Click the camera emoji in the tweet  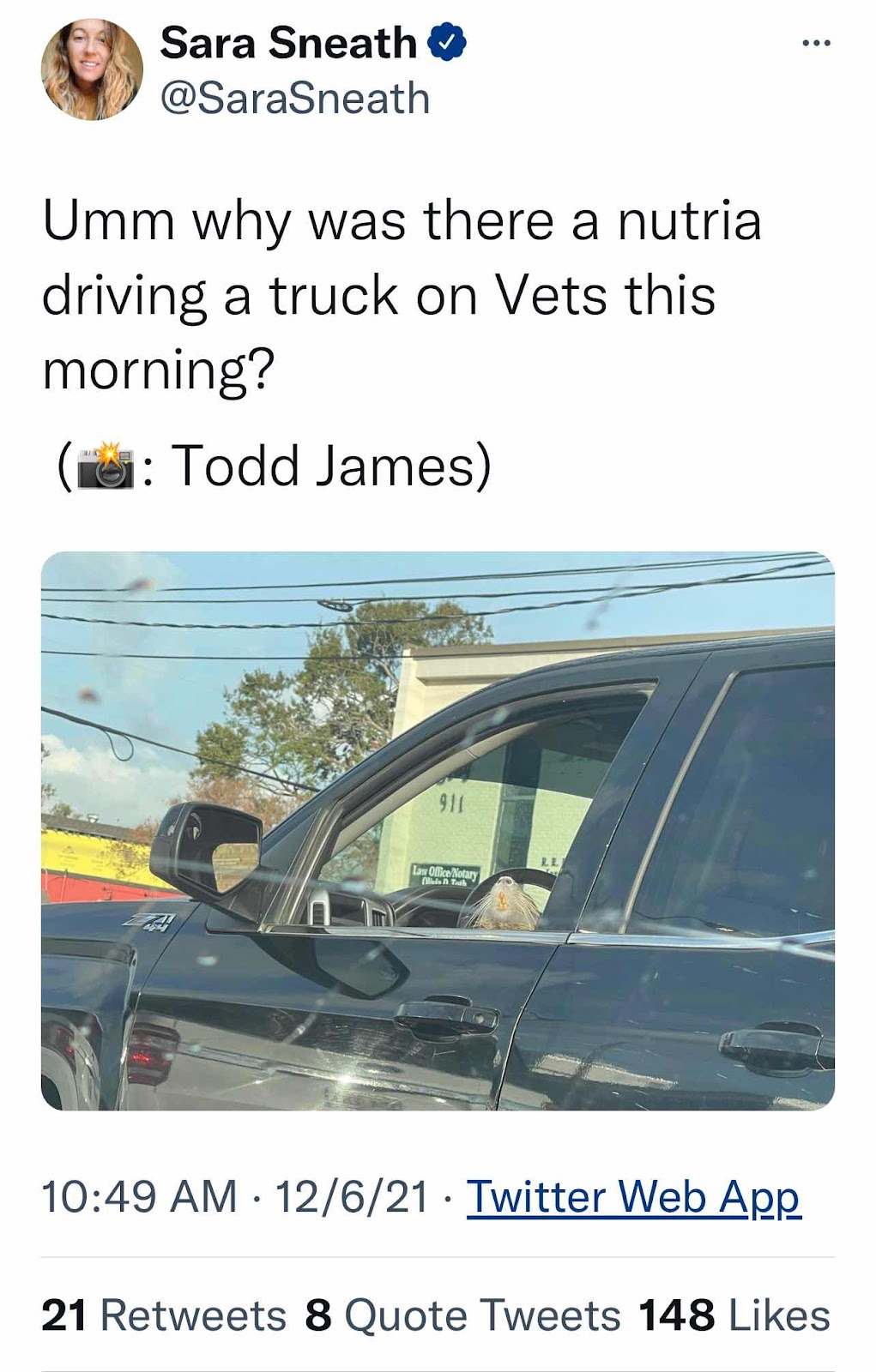[106, 466]
